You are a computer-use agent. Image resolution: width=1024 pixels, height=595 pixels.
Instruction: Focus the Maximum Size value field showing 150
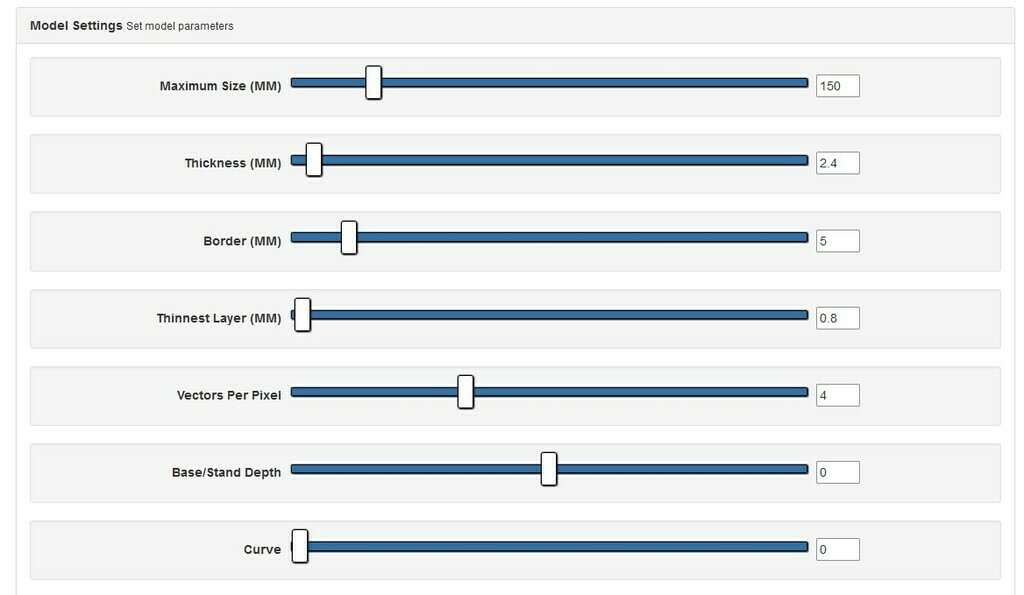pyautogui.click(x=837, y=86)
